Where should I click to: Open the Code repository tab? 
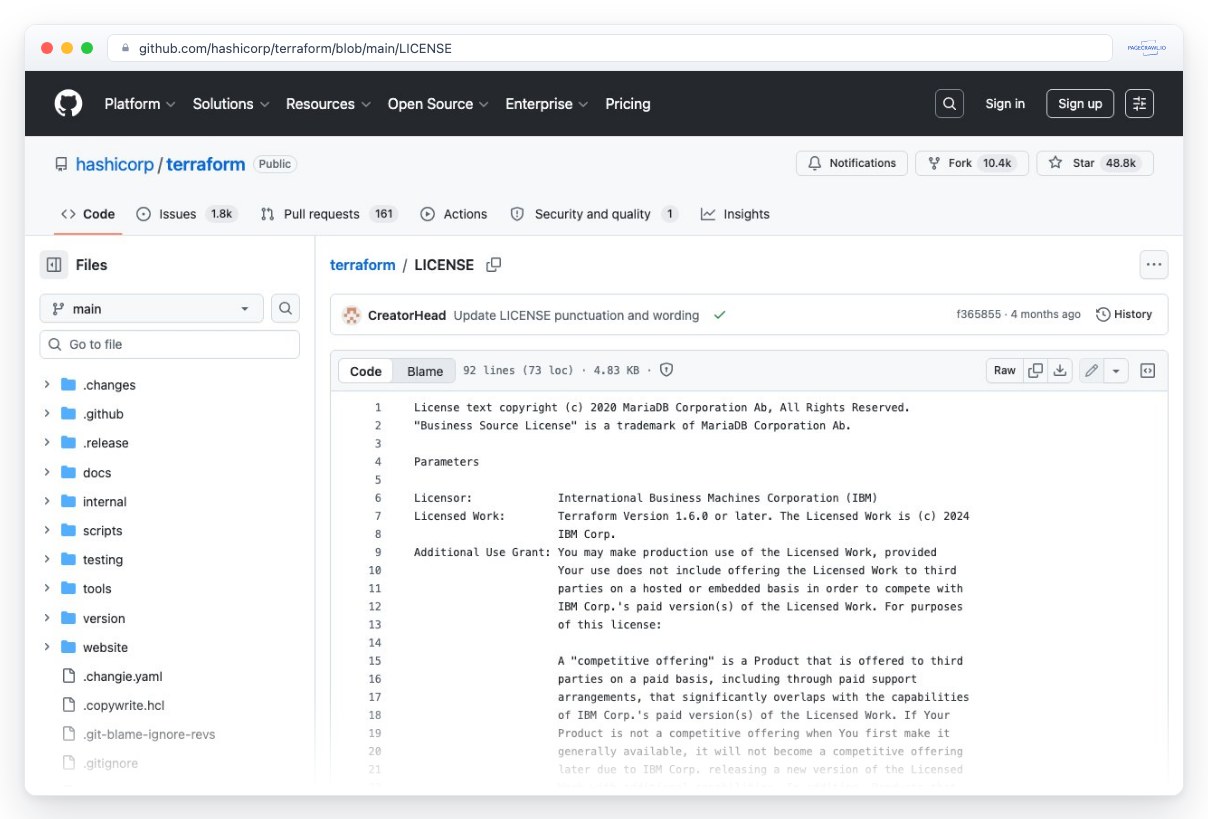coord(88,214)
